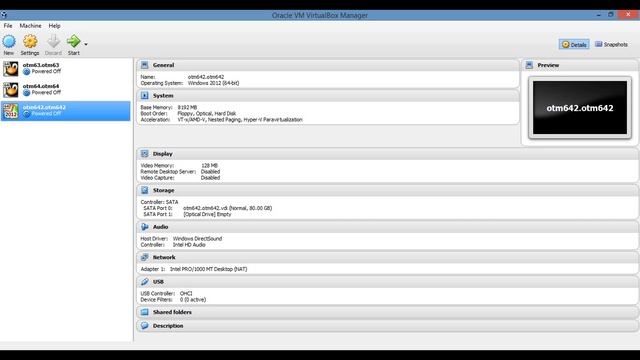The image size is (640, 360).
Task: Click the General section icon
Action: (144, 65)
